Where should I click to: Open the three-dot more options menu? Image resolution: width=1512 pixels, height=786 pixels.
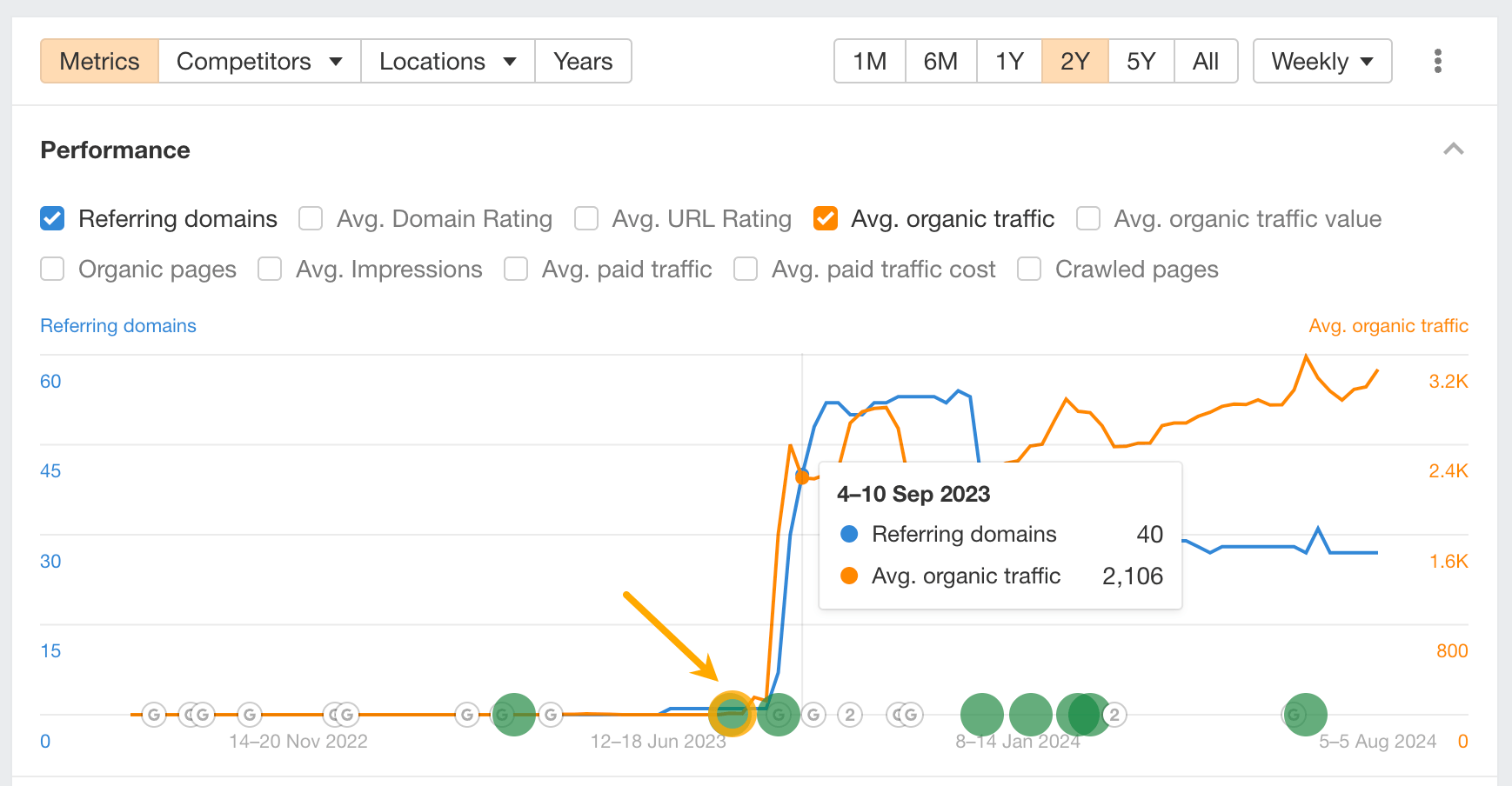(x=1437, y=61)
